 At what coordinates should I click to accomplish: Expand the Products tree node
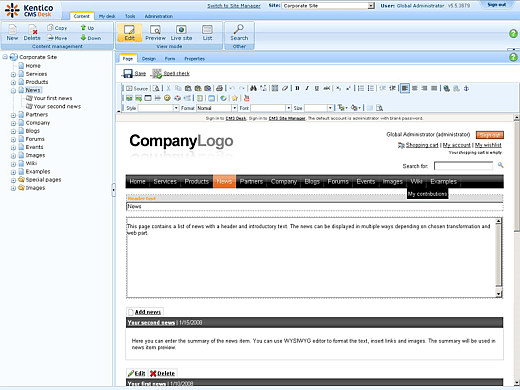pyautogui.click(x=13, y=82)
